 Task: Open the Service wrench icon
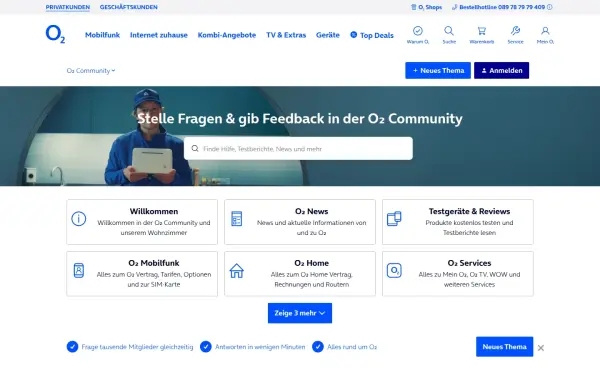tap(515, 31)
